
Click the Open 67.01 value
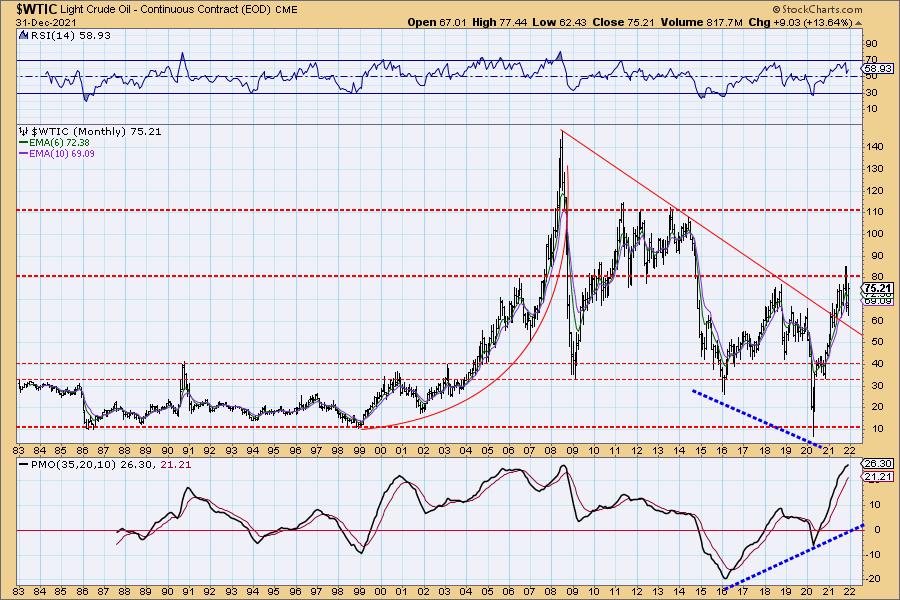click(x=437, y=22)
